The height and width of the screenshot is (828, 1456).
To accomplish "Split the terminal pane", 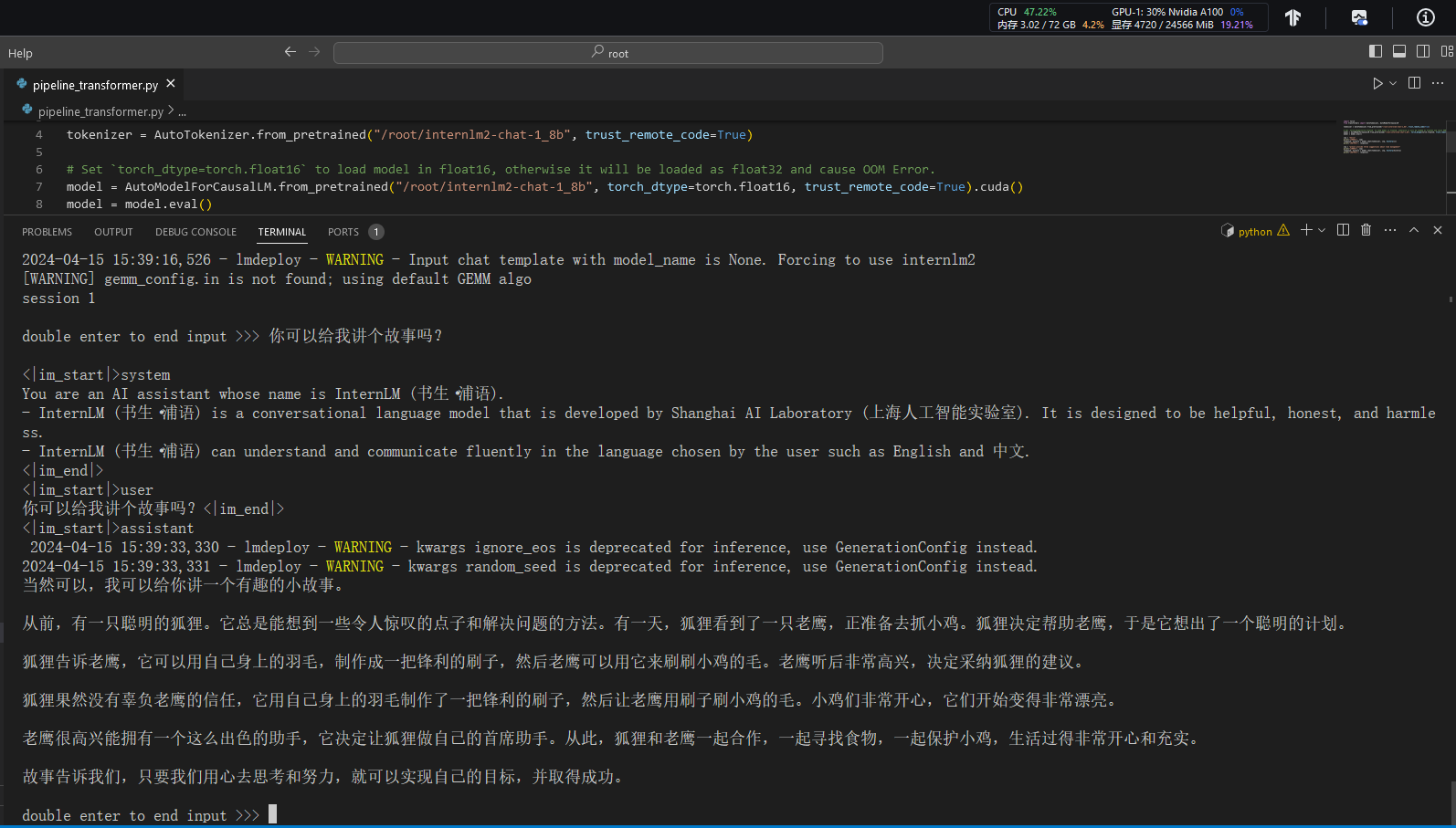I will [x=1343, y=230].
